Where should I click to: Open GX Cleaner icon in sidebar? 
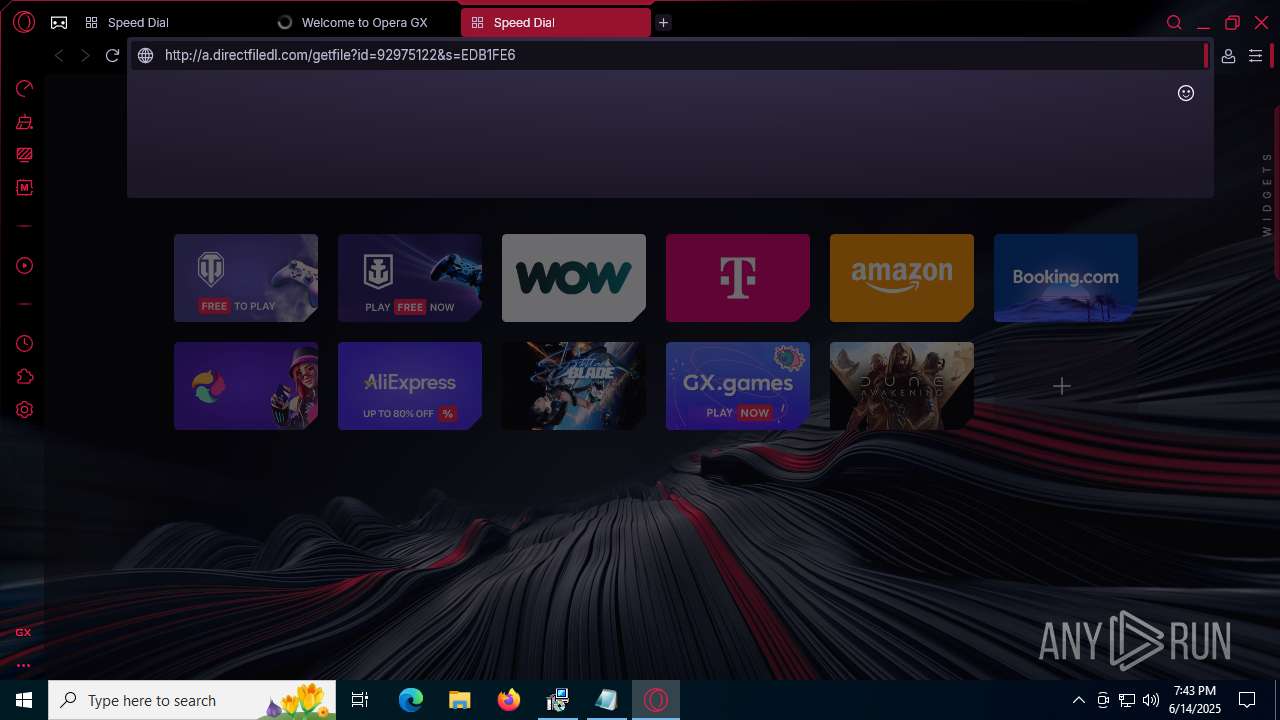coord(25,122)
